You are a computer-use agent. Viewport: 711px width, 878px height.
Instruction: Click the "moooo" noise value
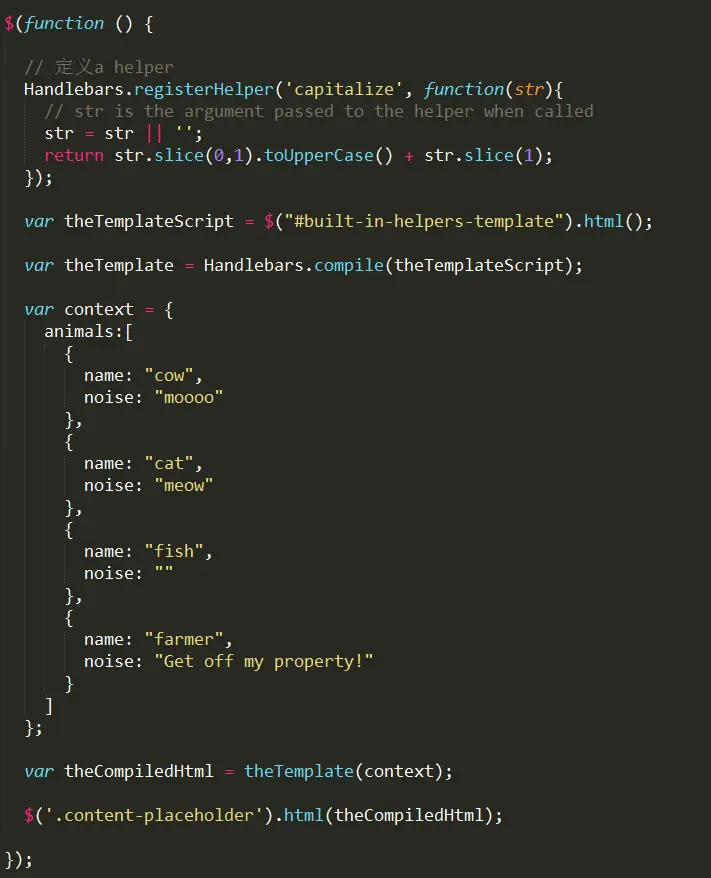[x=189, y=398]
